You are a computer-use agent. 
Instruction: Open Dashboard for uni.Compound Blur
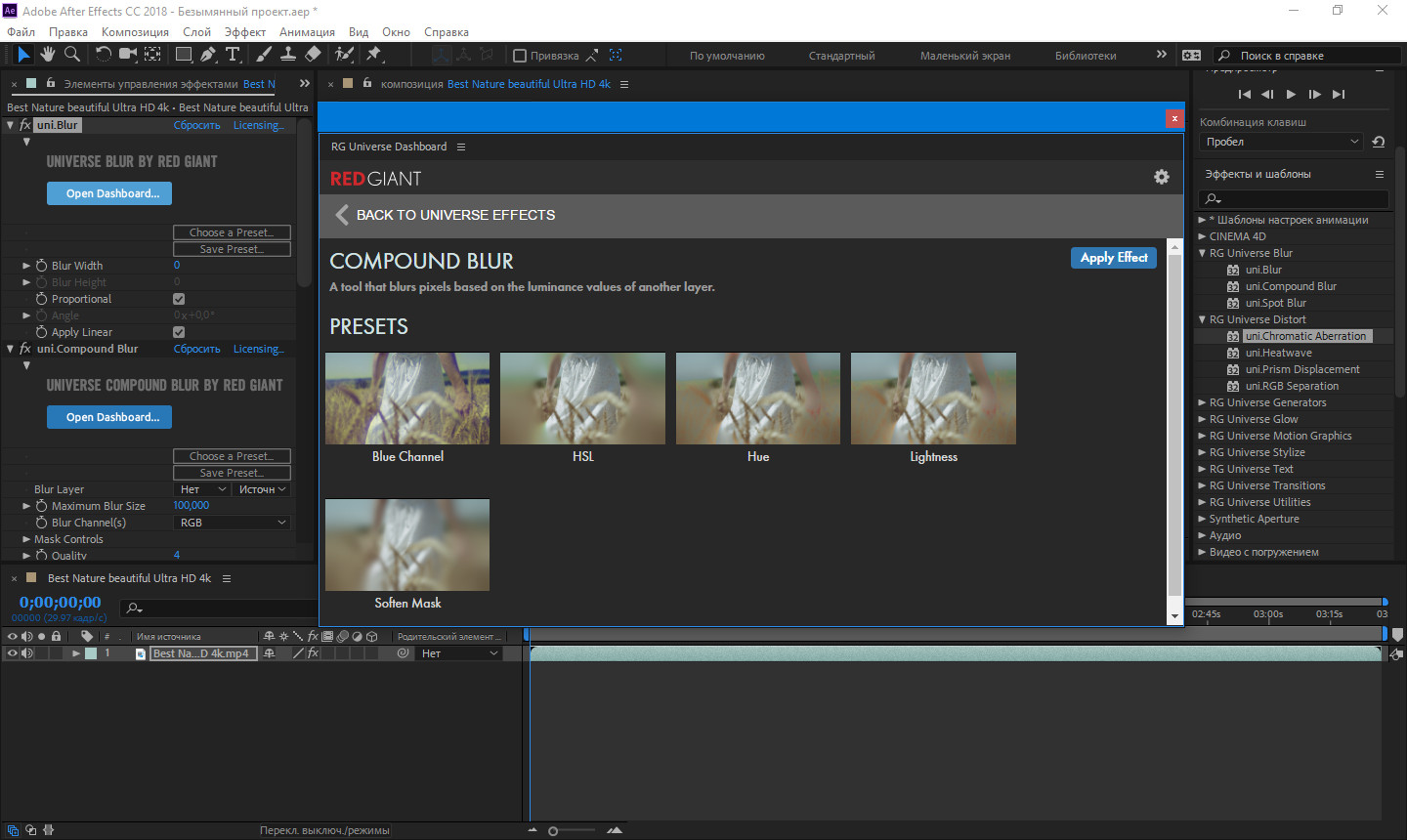tap(109, 417)
